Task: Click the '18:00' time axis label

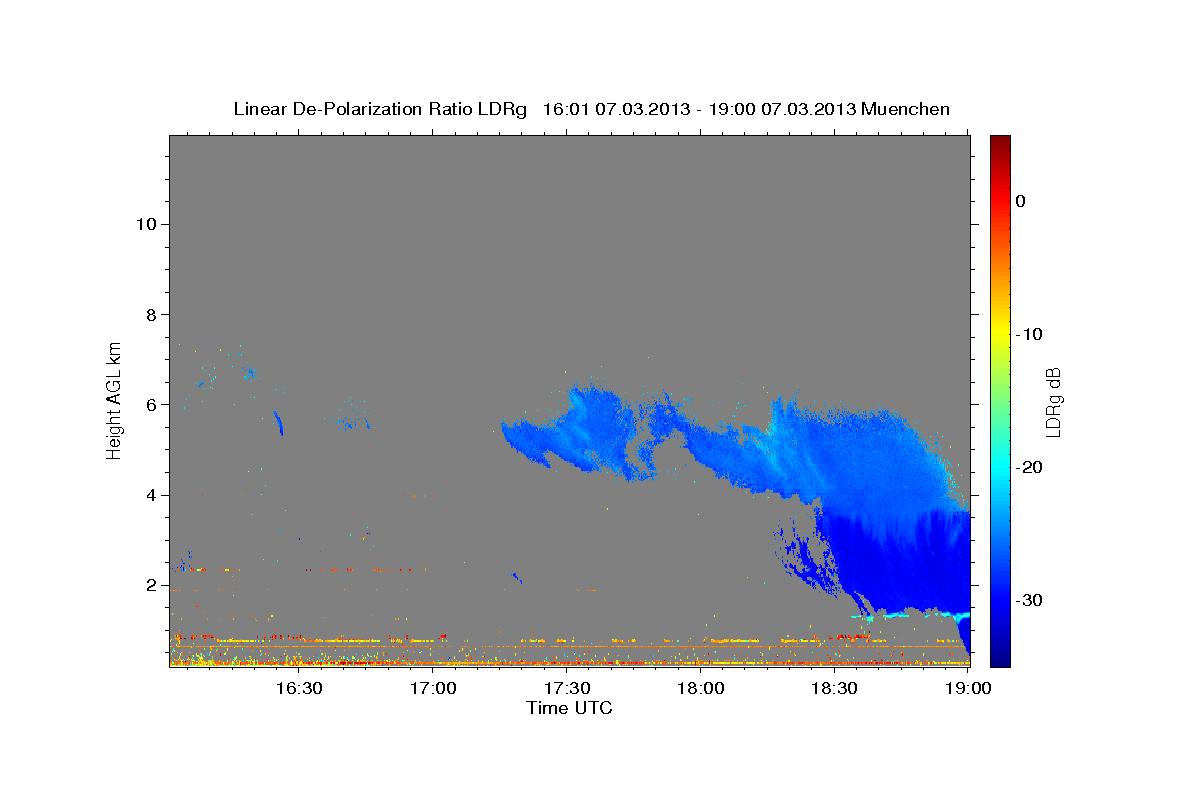Action: coord(701,688)
